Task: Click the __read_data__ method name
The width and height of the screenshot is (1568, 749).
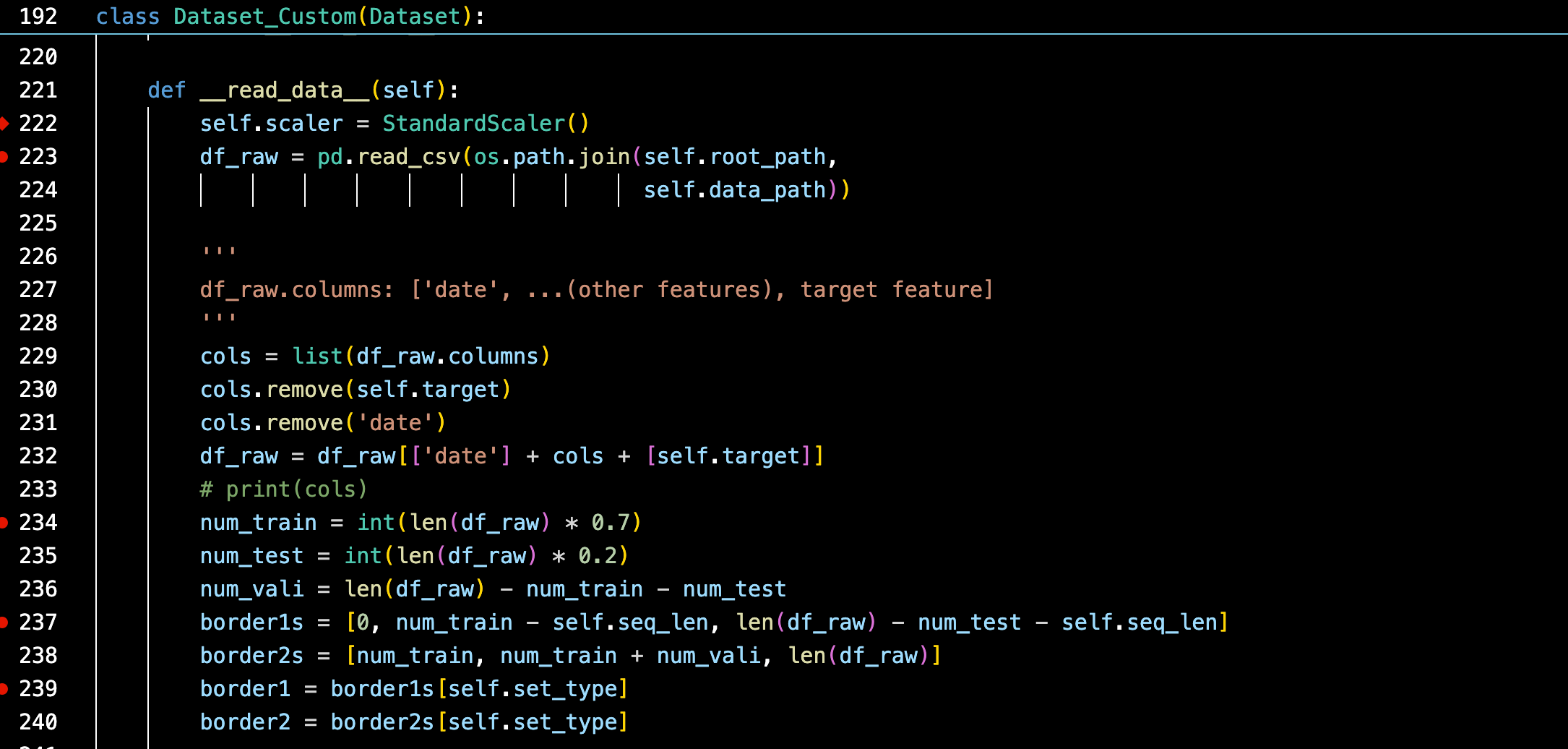Action: click(x=285, y=90)
